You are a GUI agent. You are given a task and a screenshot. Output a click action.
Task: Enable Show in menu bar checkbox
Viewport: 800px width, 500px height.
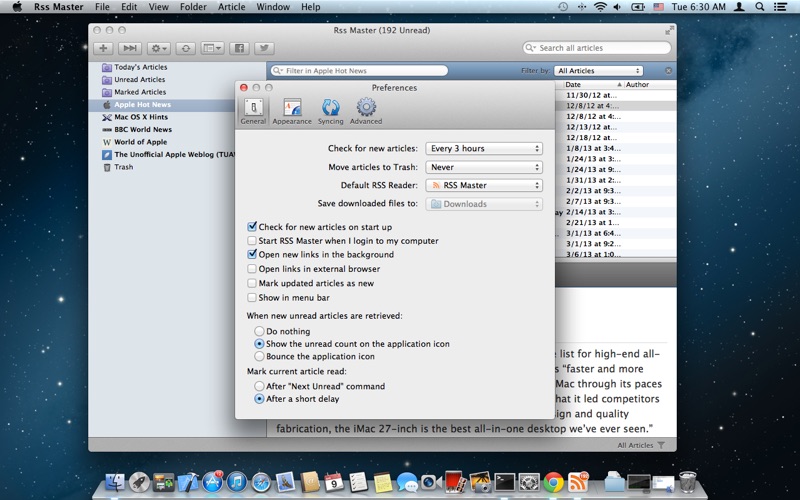[252, 297]
